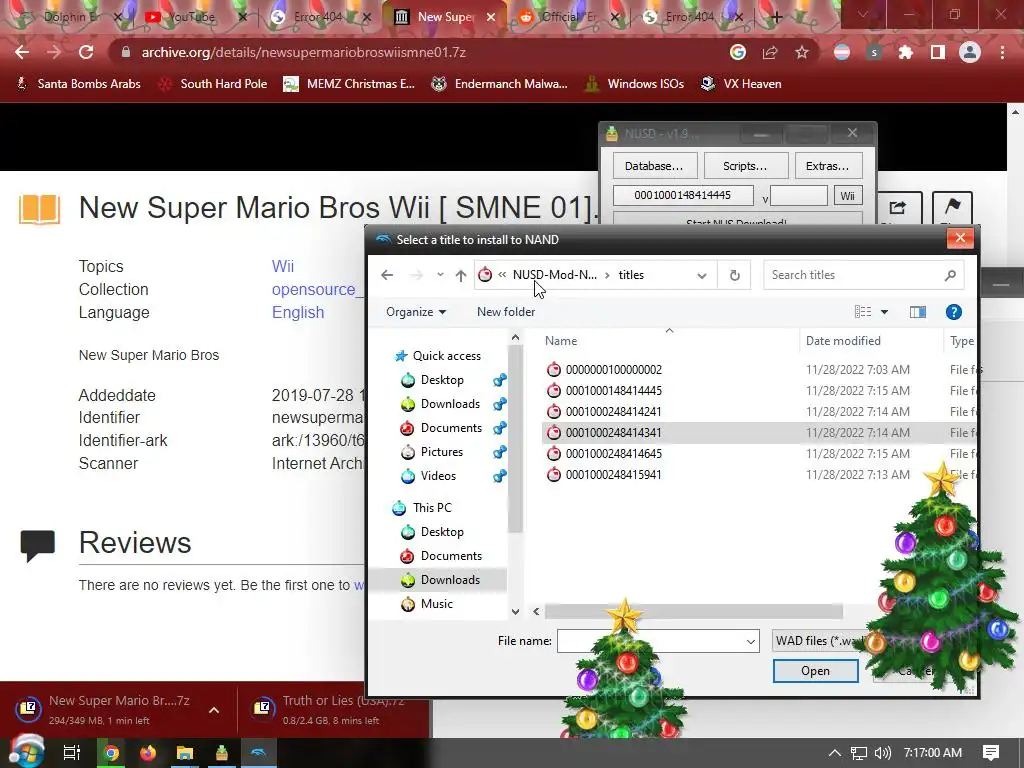The height and width of the screenshot is (768, 1024).
Task: Switch to first Error 404 tab
Action: pos(317,17)
